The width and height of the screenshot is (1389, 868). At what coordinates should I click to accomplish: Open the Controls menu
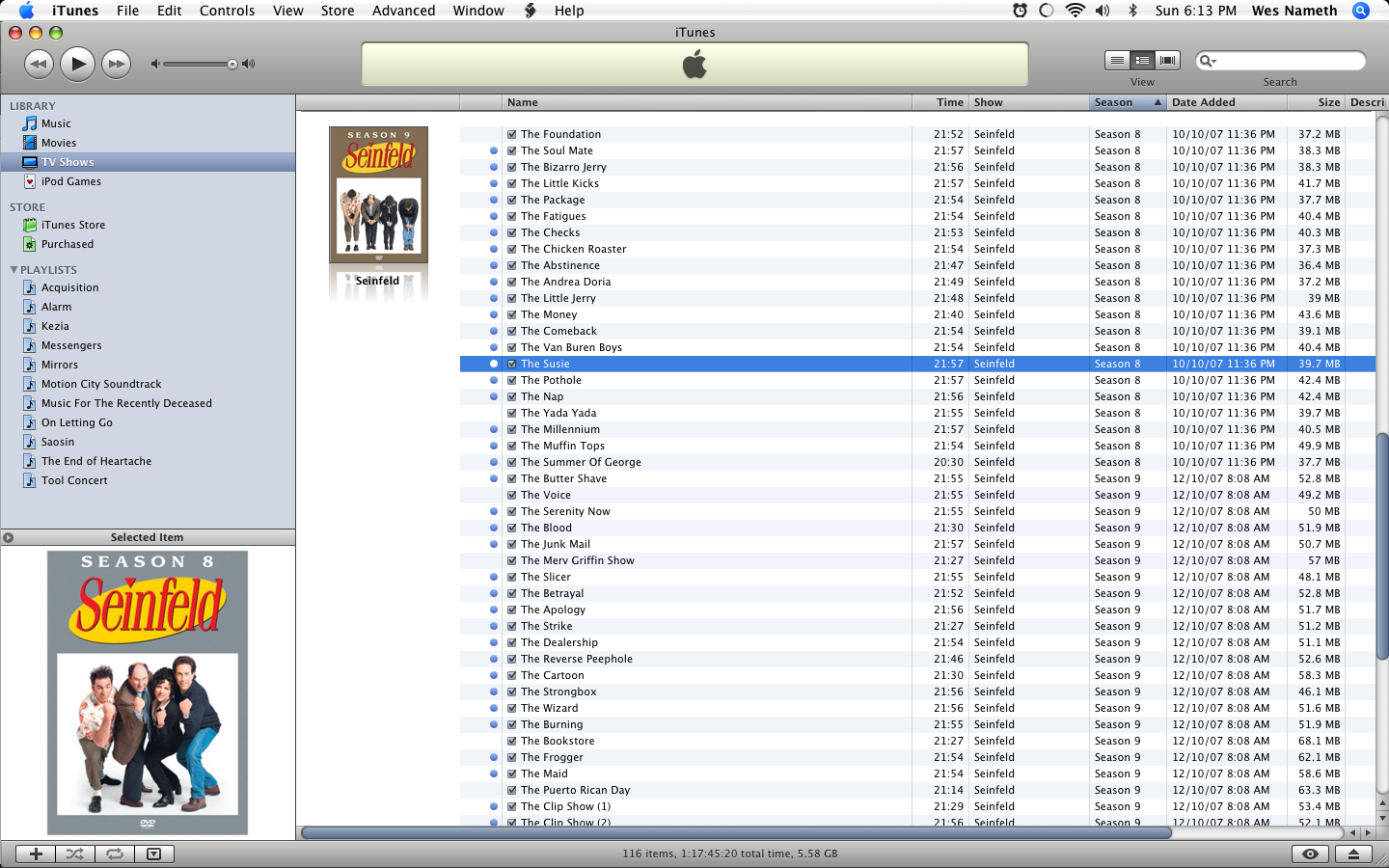(x=228, y=11)
